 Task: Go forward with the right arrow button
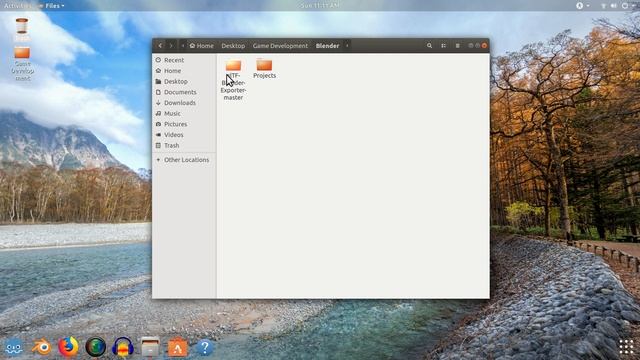coord(171,46)
